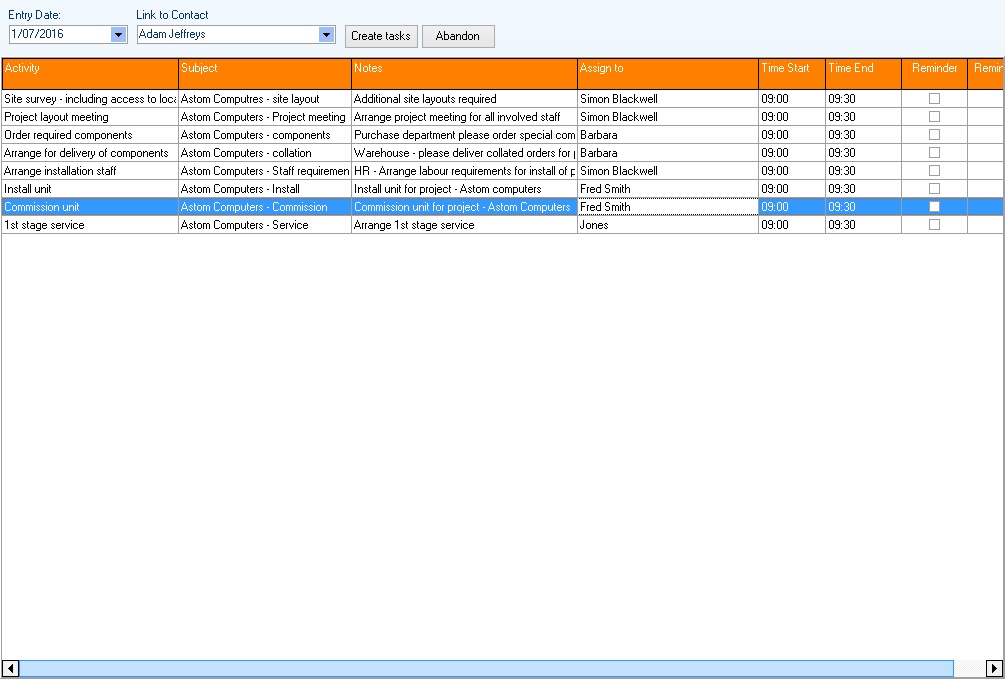Viewport: 1005px width, 679px height.
Task: Expand the Link to Contact dropdown
Action: pyautogui.click(x=326, y=35)
